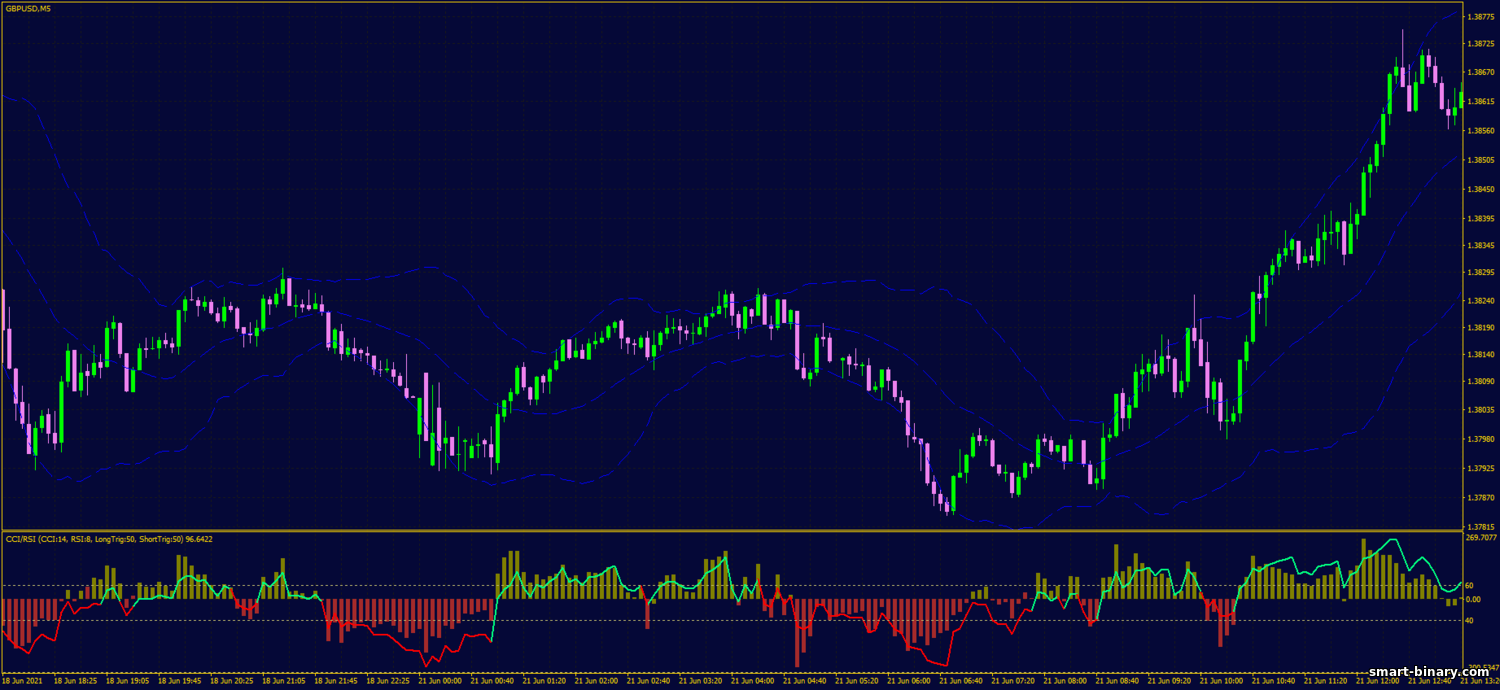Click the 60 level on indicator scale

click(x=1469, y=585)
